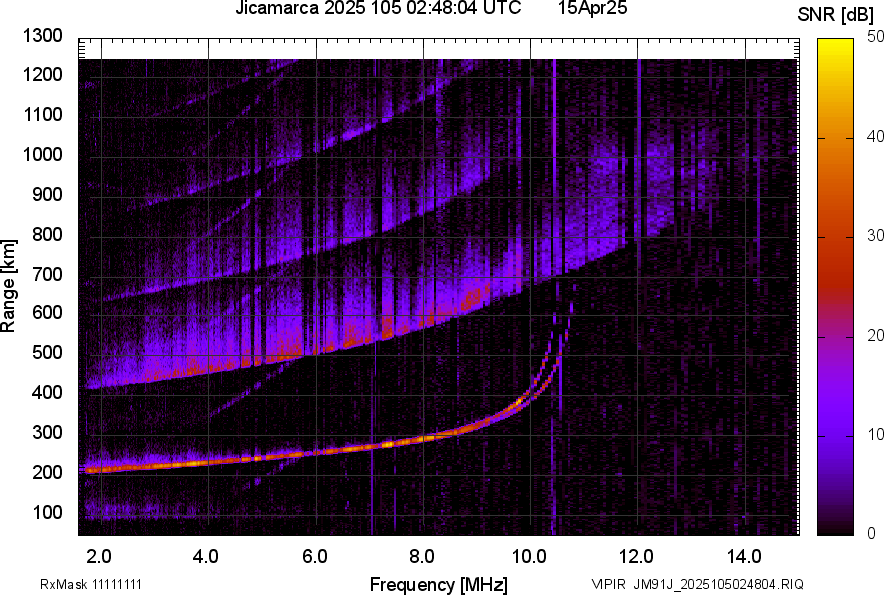Click colorbar tick label '0'
Viewport: 884px width, 595px height.
(872, 533)
